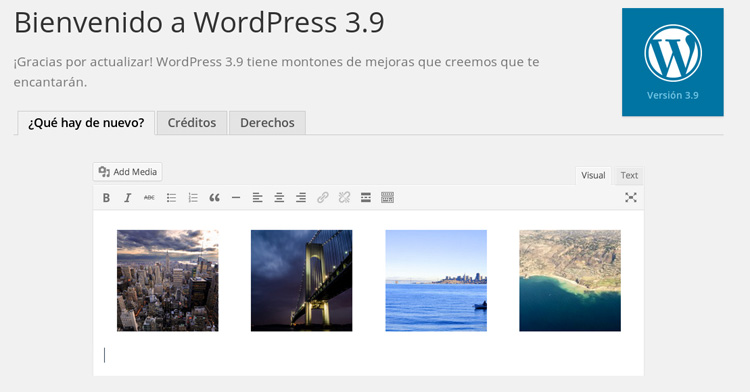The image size is (750, 392).
Task: Toggle italic formatting in editor toolbar
Action: pos(127,197)
